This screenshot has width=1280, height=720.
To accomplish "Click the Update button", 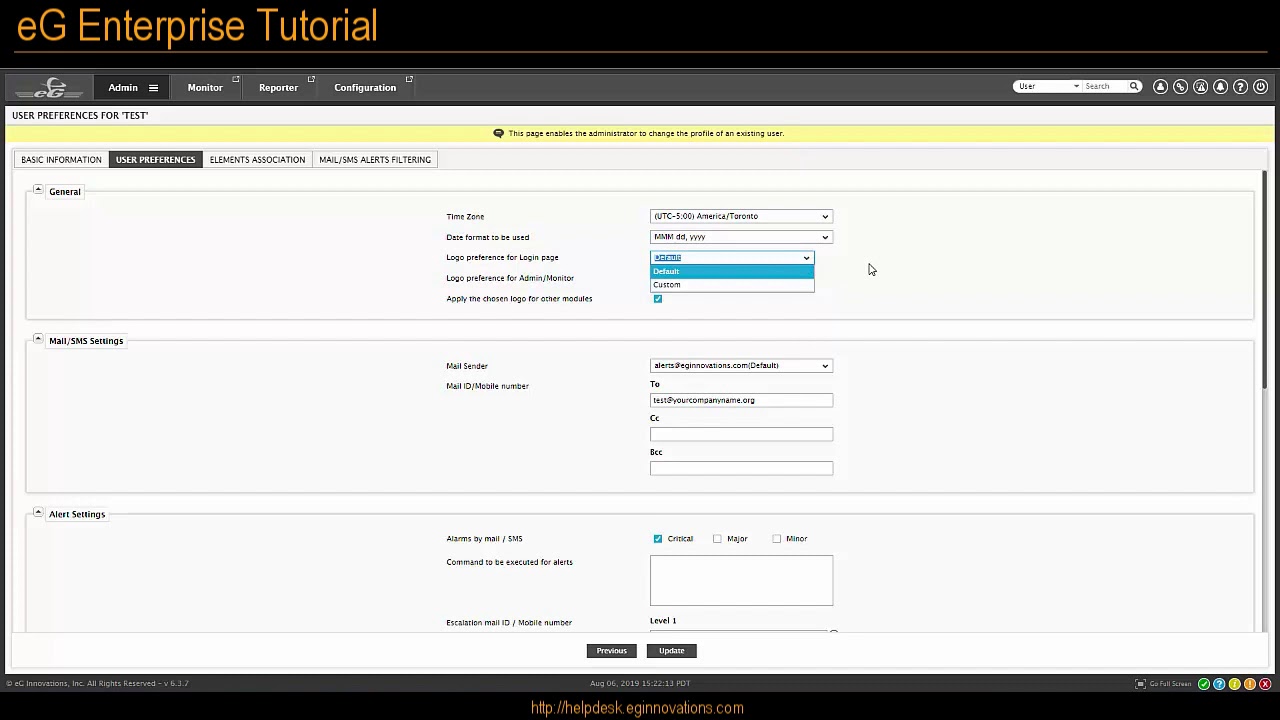I will click(x=672, y=651).
